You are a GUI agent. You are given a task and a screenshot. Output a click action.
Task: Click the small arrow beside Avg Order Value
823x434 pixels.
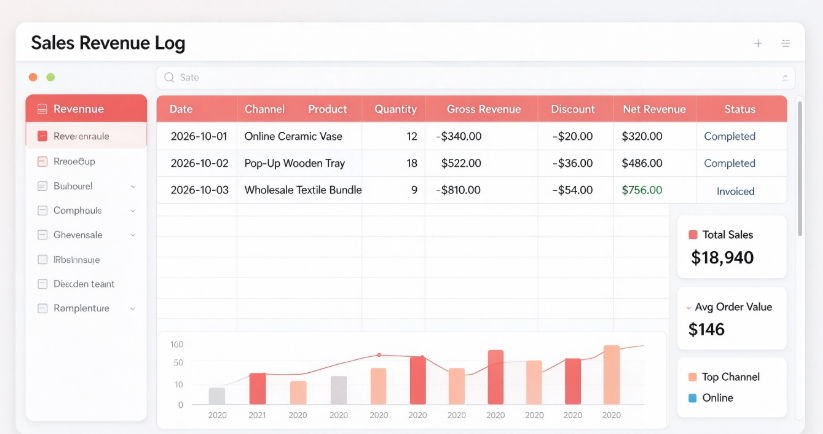click(x=689, y=308)
